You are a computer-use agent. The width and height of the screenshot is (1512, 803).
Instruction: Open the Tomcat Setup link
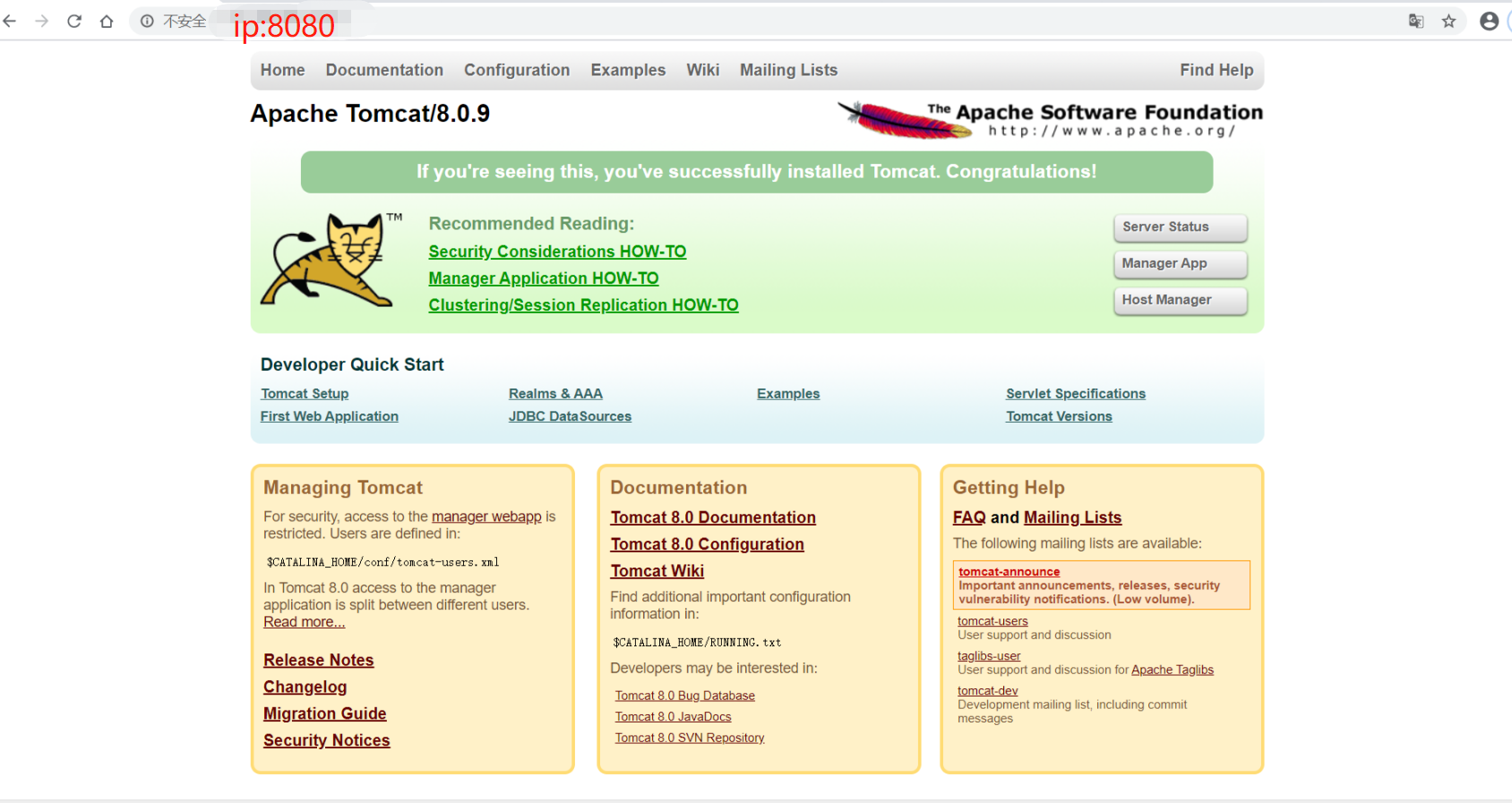click(305, 394)
